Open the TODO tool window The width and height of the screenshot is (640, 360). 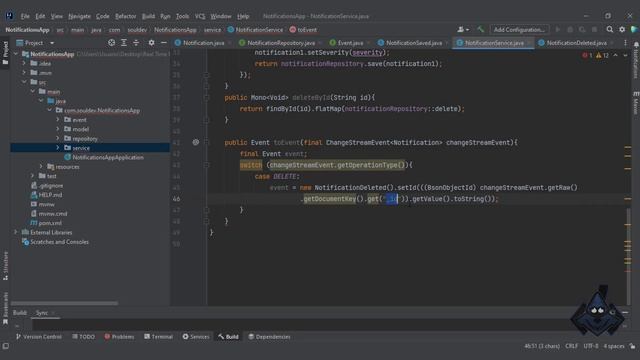pos(84,337)
